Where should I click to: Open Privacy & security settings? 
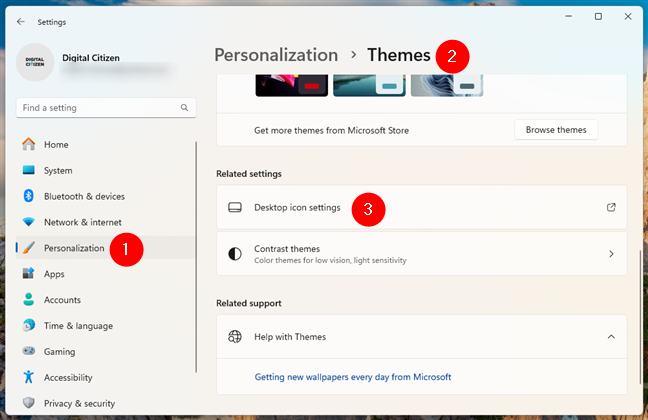pyautogui.click(x=105, y=403)
